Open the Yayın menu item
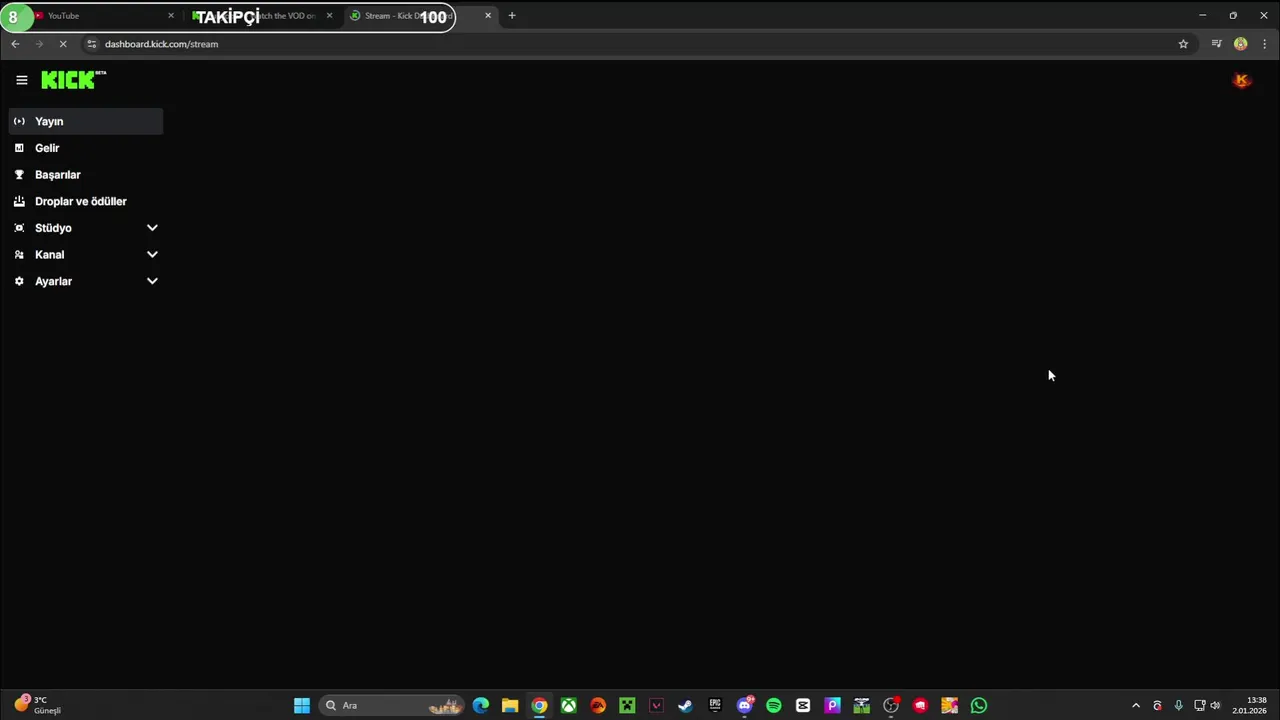 point(86,121)
